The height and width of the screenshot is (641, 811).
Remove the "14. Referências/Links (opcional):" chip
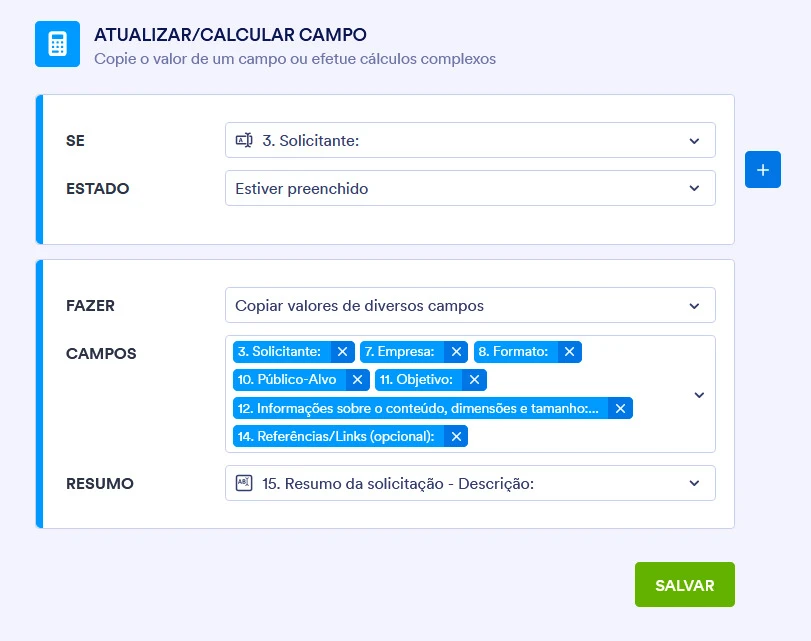456,436
